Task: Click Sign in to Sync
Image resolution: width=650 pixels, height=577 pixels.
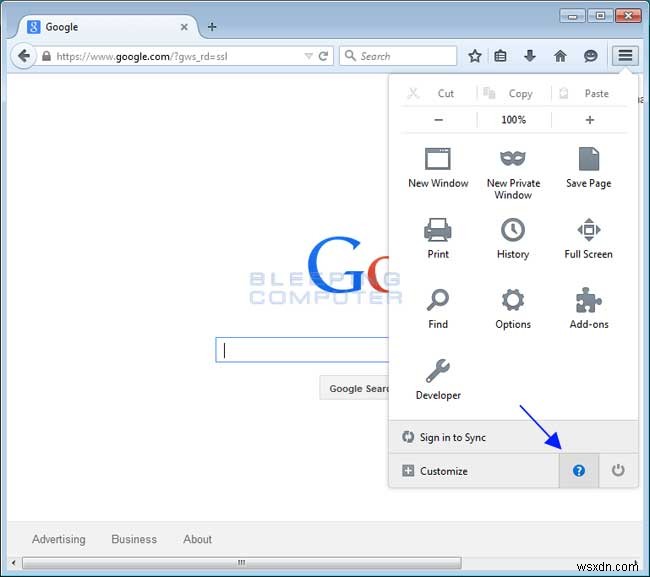Action: [514, 437]
